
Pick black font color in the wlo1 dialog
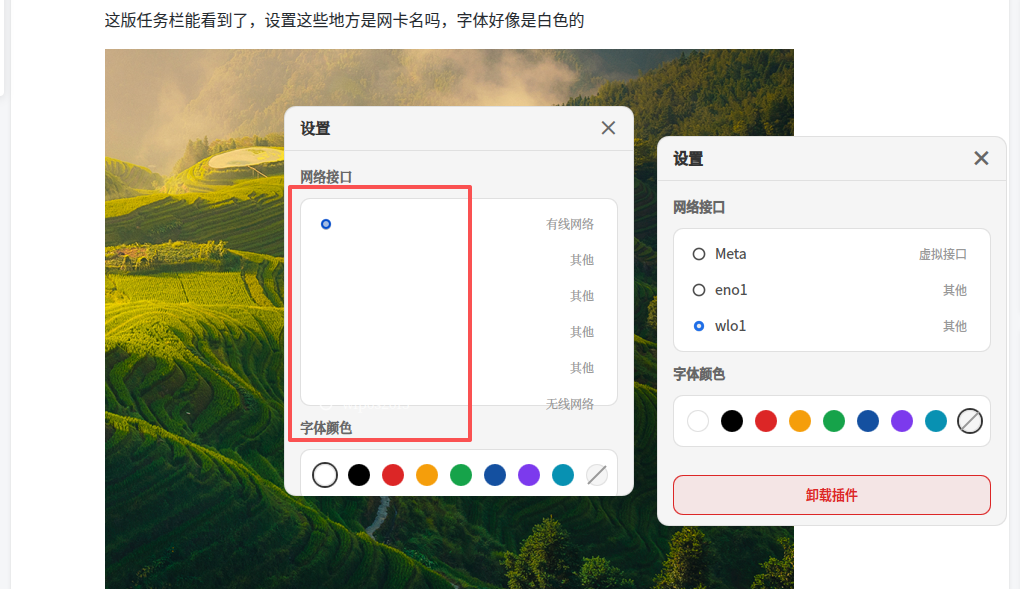[x=732, y=421]
